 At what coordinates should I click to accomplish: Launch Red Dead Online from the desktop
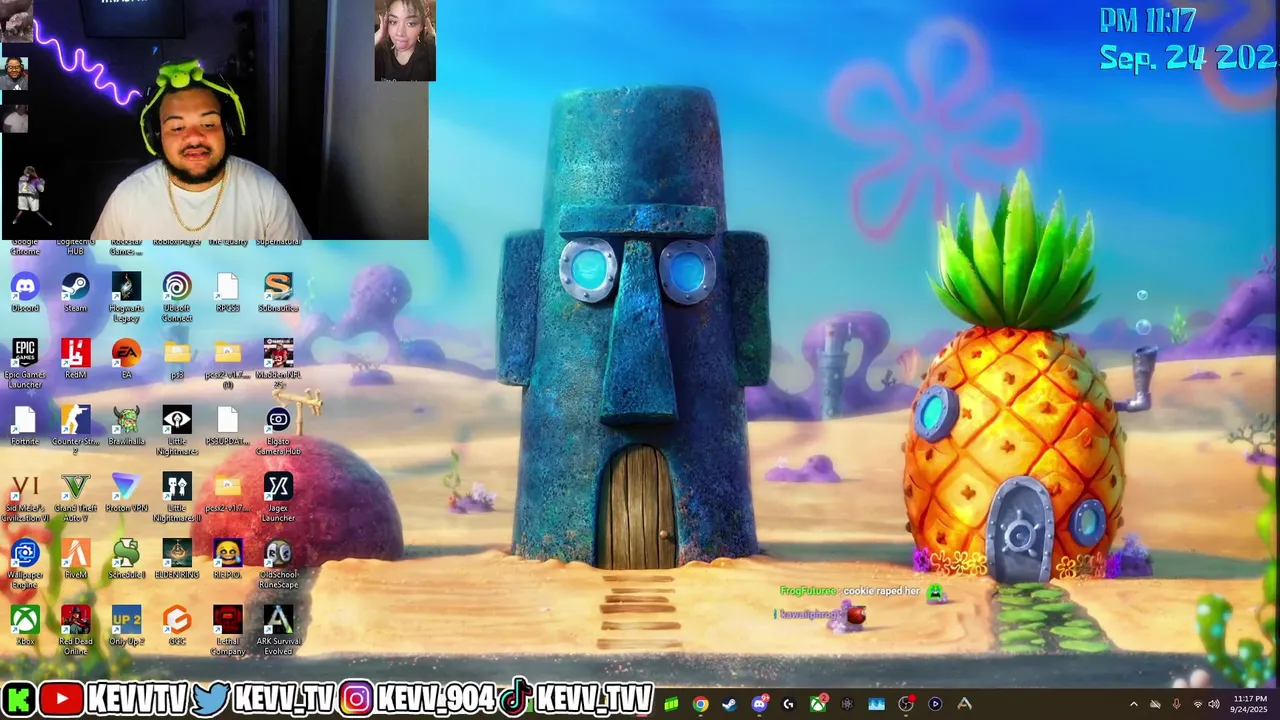pyautogui.click(x=75, y=630)
